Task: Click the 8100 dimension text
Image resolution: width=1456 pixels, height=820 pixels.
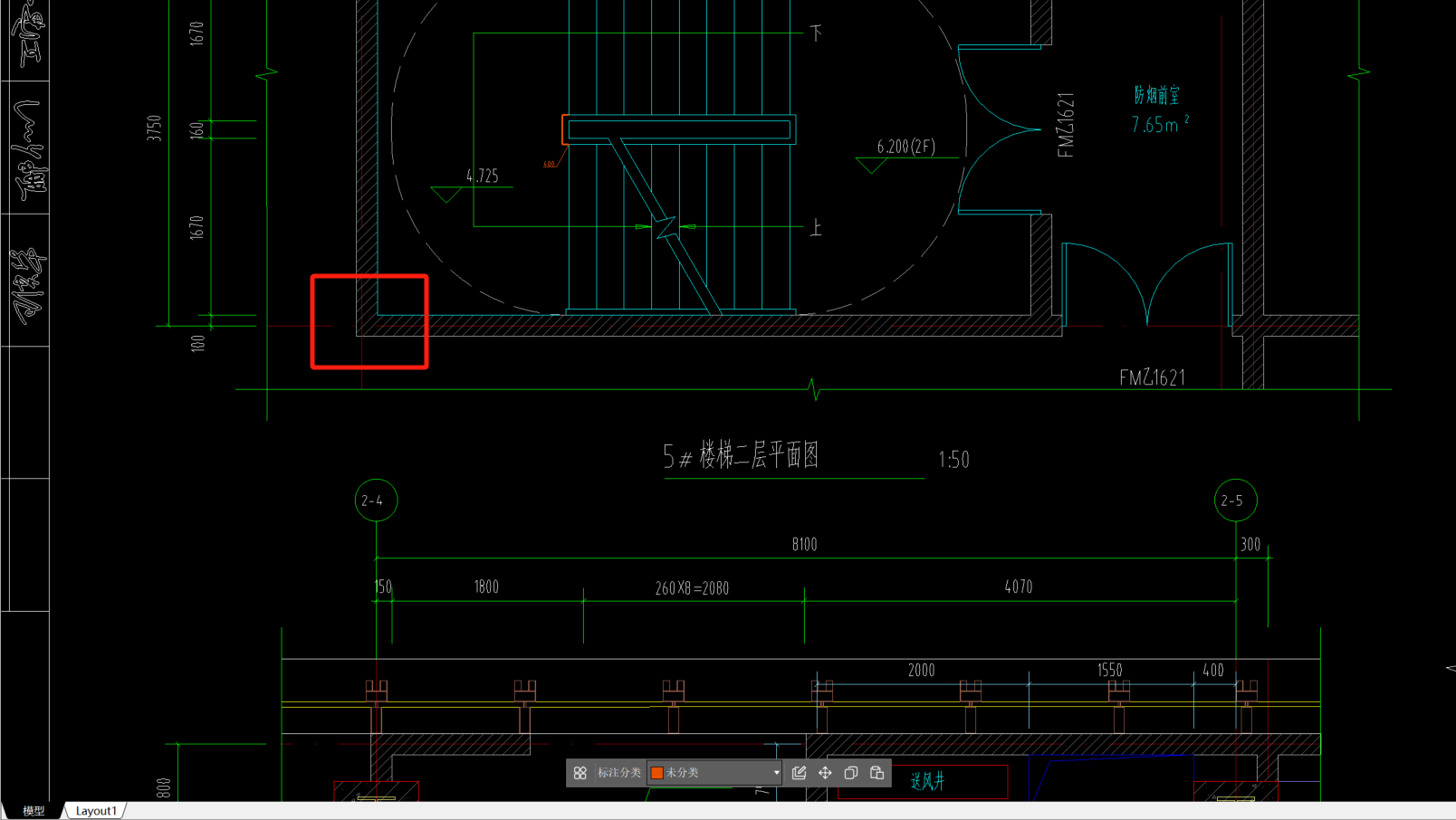Action: [804, 544]
